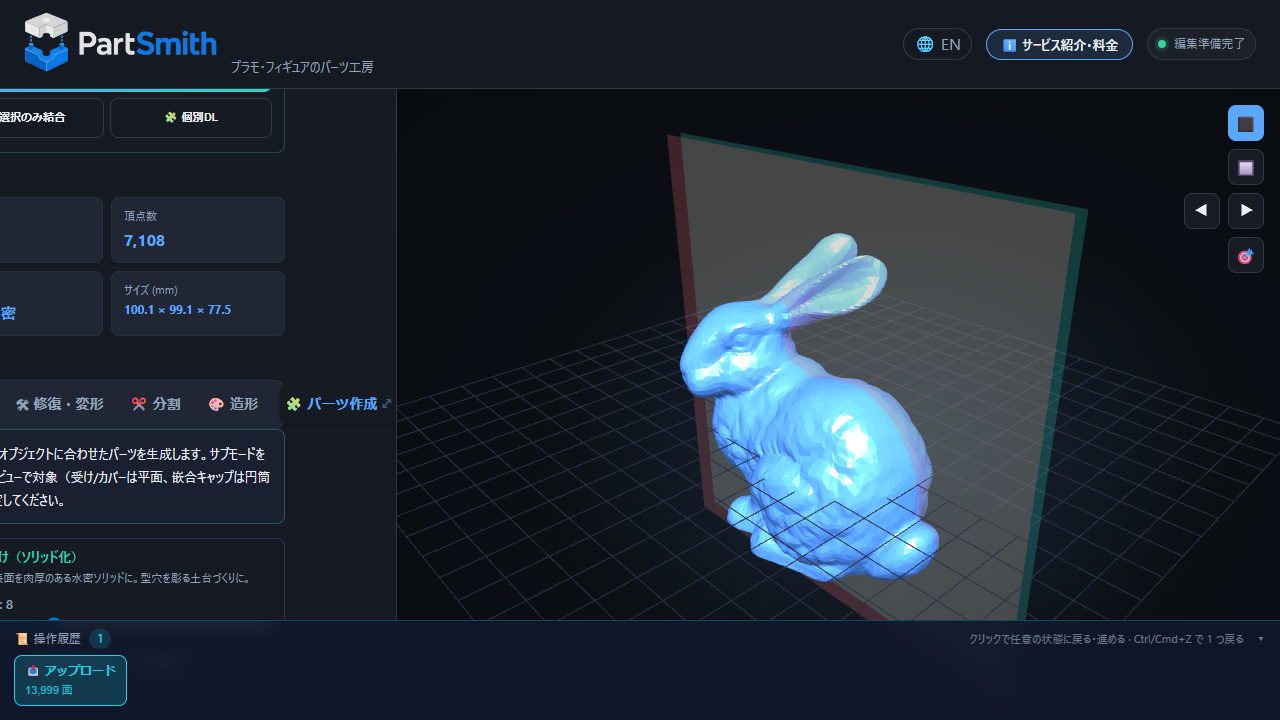1280x720 pixels.
Task: Select the light square view mode icon
Action: 1245,168
